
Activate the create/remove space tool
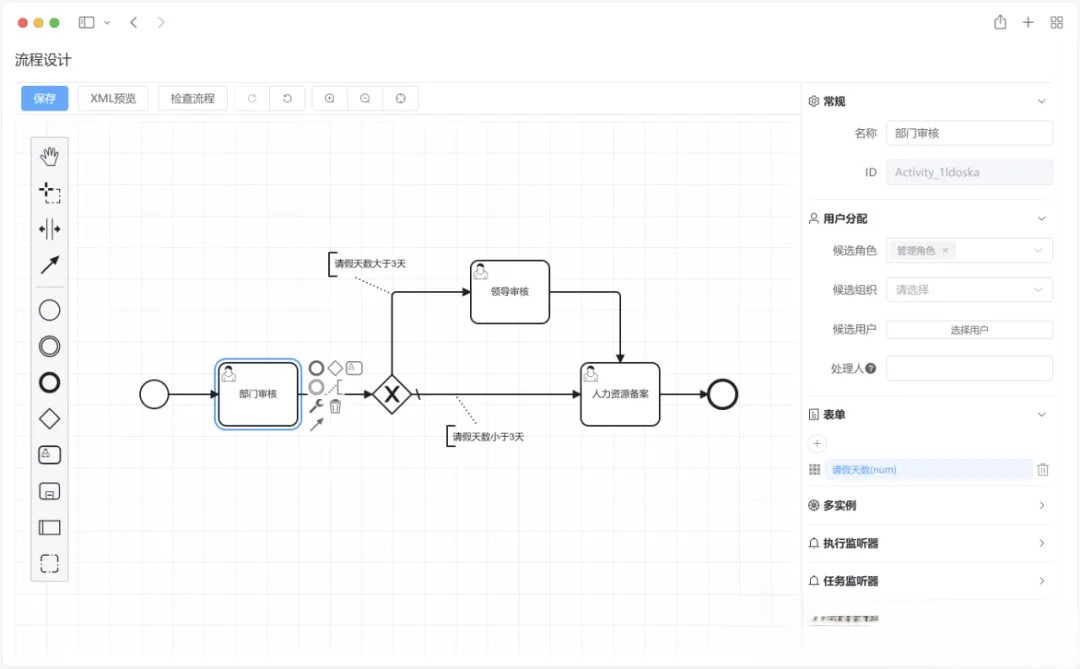49,229
